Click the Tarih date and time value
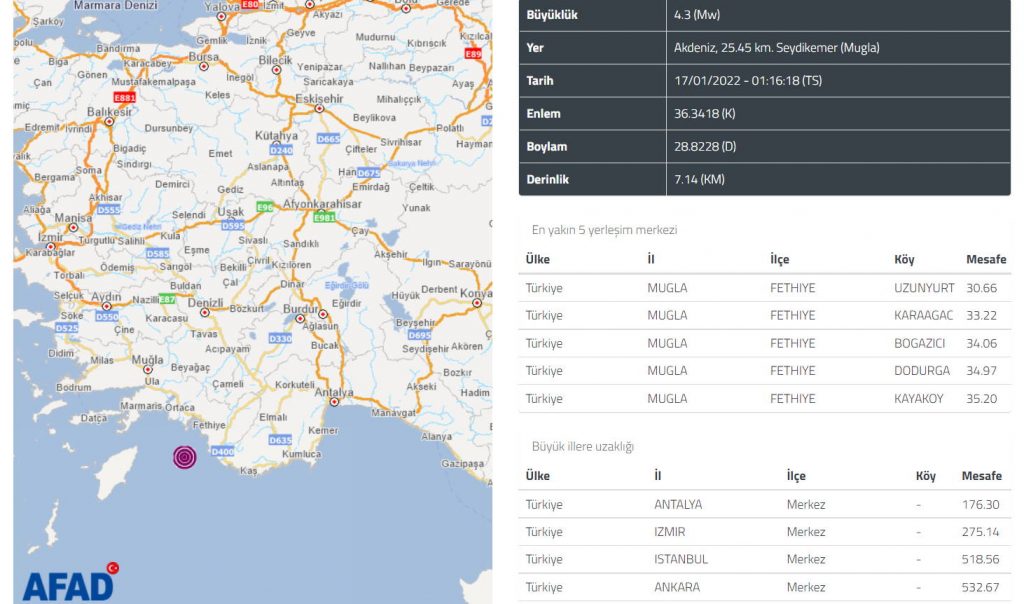 [x=741, y=81]
